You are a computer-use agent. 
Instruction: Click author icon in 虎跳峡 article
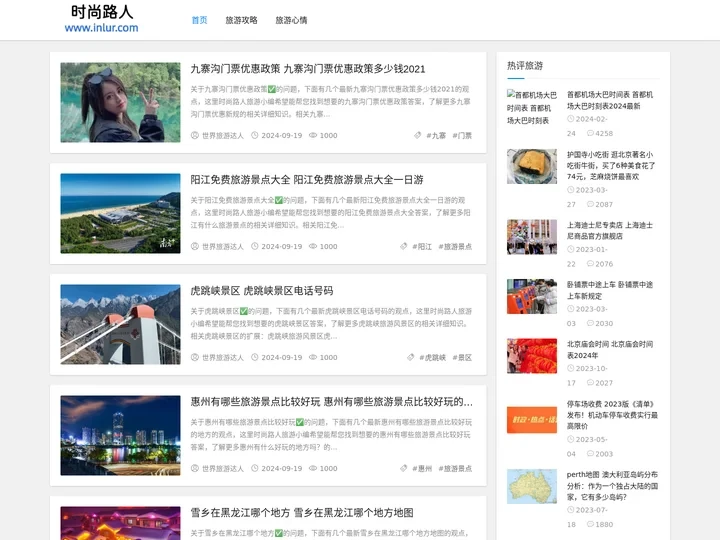195,357
